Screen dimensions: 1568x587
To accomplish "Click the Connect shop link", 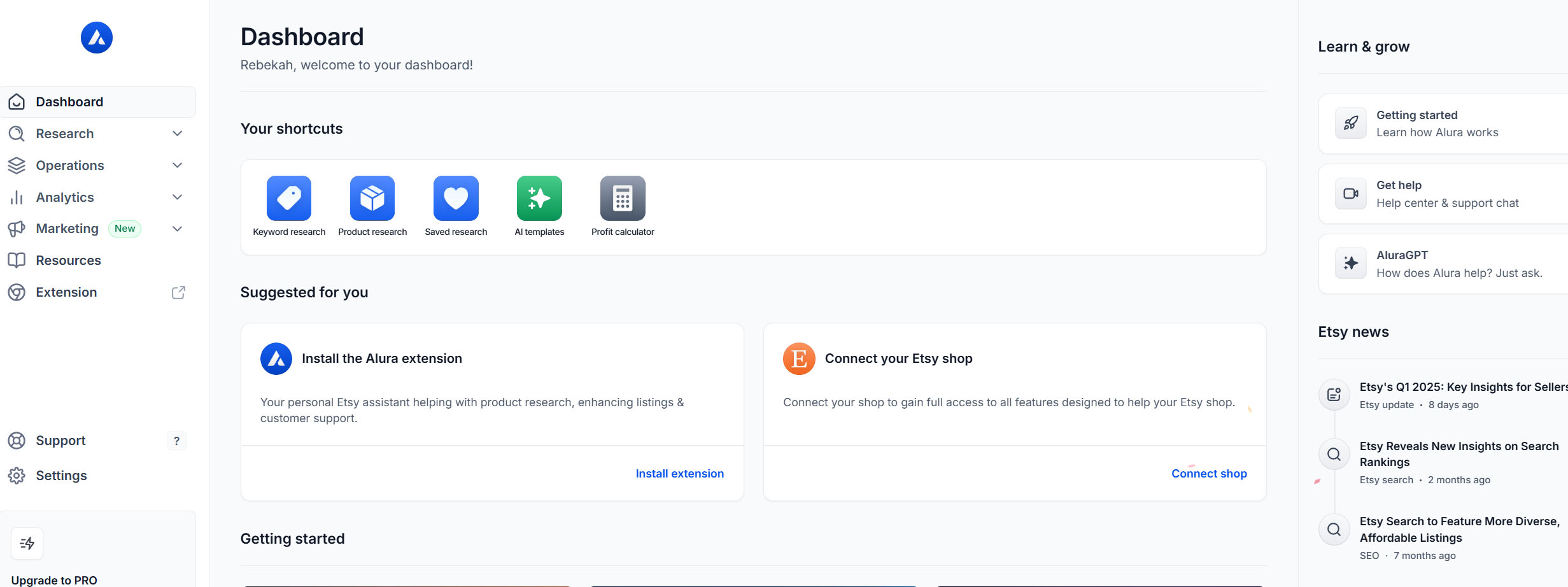I will pos(1209,474).
